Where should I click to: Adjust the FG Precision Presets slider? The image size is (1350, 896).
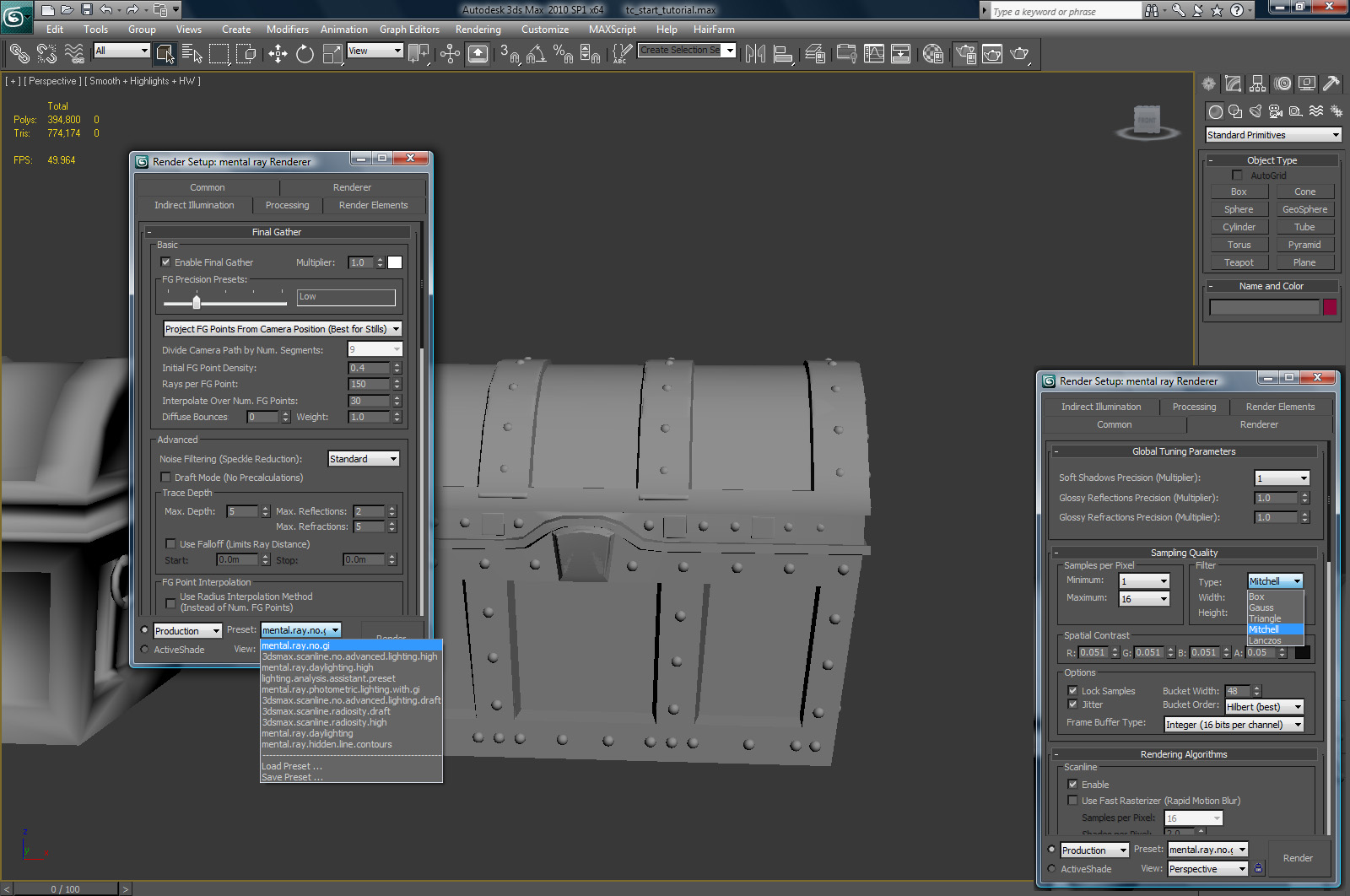point(196,301)
